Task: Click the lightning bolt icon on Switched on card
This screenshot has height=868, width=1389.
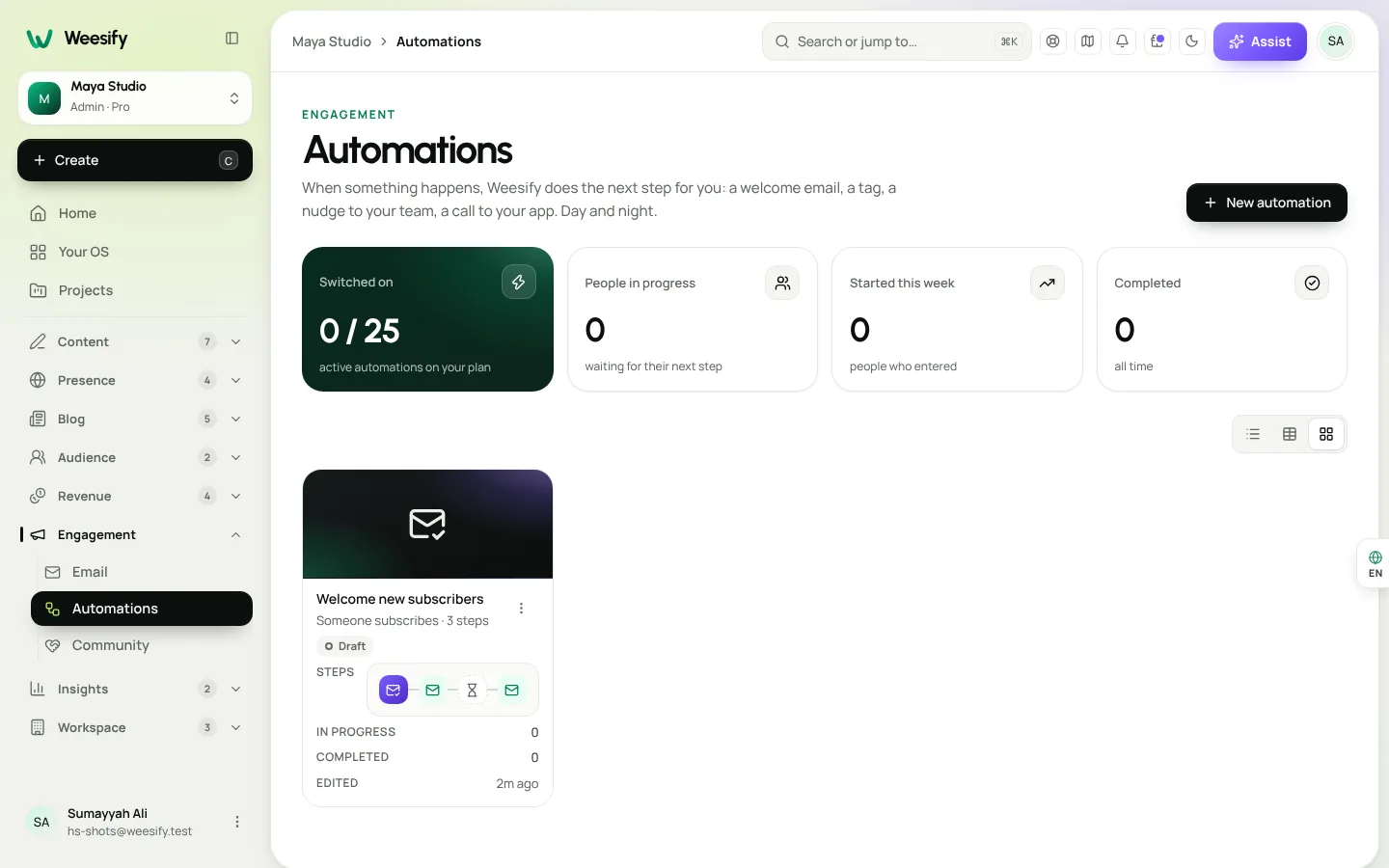Action: [x=519, y=282]
